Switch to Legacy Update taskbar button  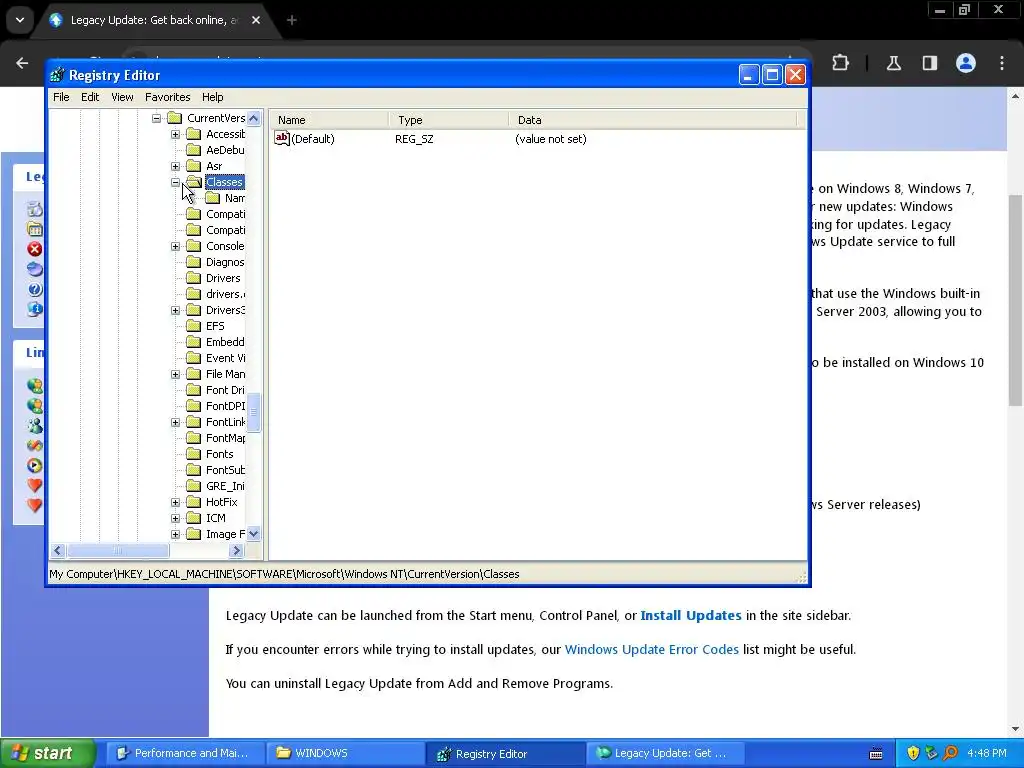point(664,753)
